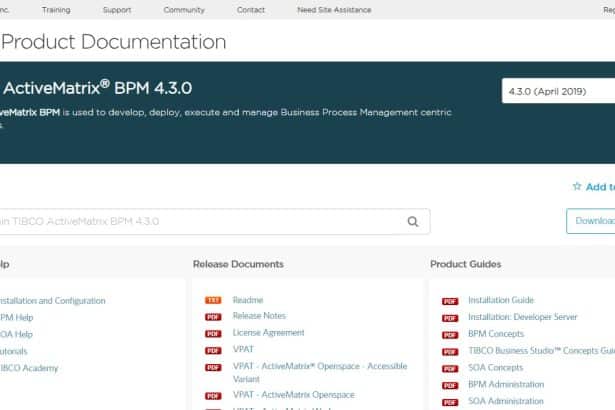Open the Installation and Configuration help link

click(x=53, y=301)
